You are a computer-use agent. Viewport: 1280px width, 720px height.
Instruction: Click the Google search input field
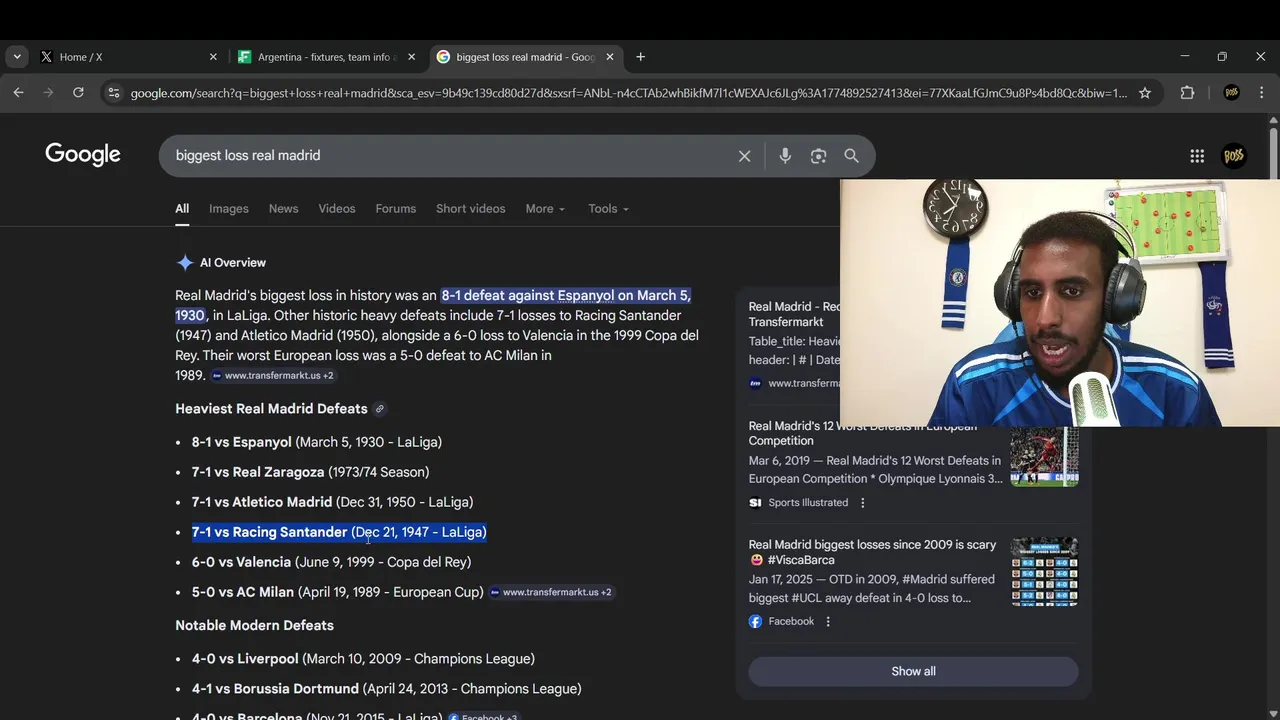[x=450, y=156]
